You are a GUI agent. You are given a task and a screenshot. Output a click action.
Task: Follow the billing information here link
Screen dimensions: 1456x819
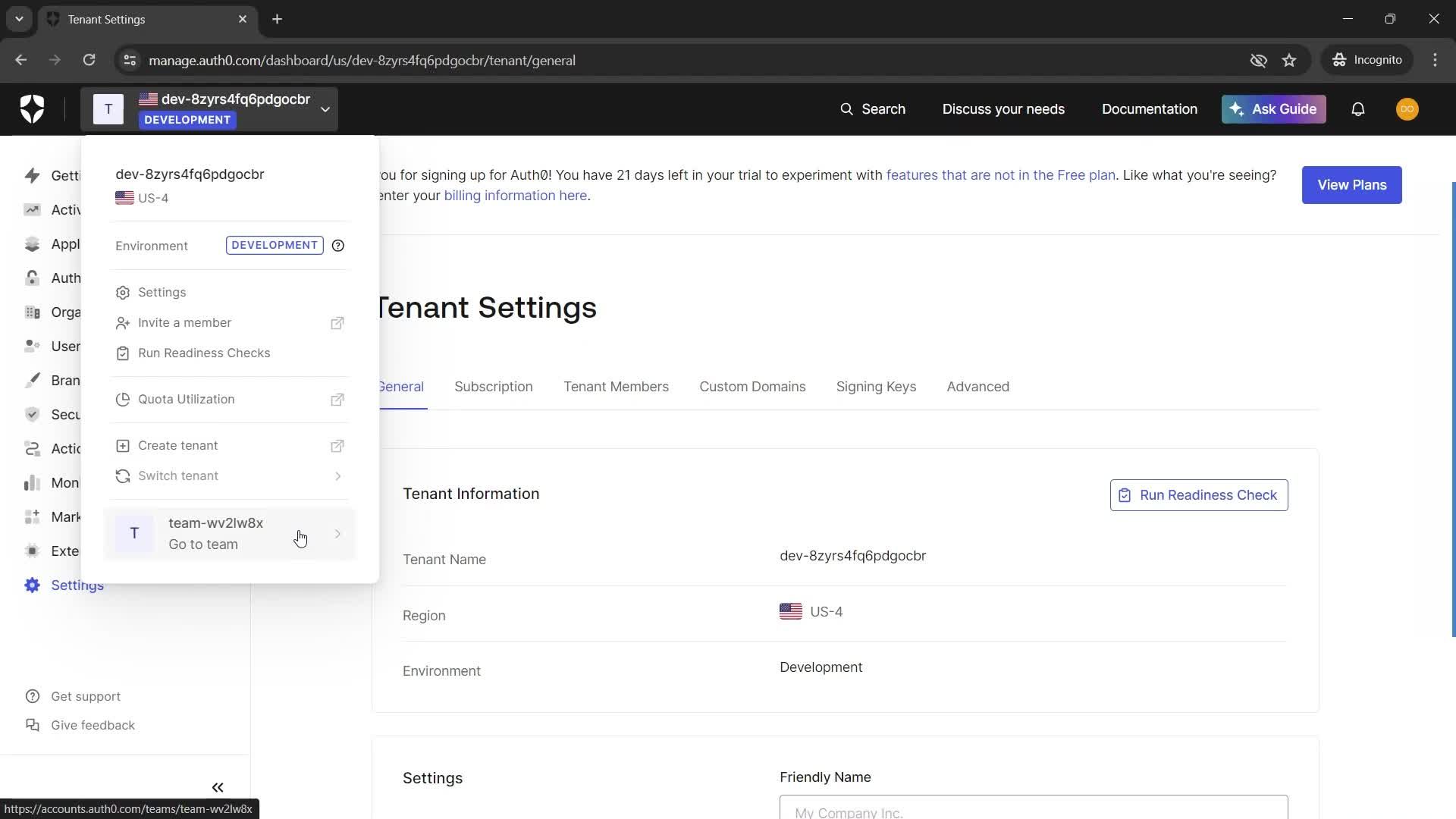pyautogui.click(x=516, y=196)
